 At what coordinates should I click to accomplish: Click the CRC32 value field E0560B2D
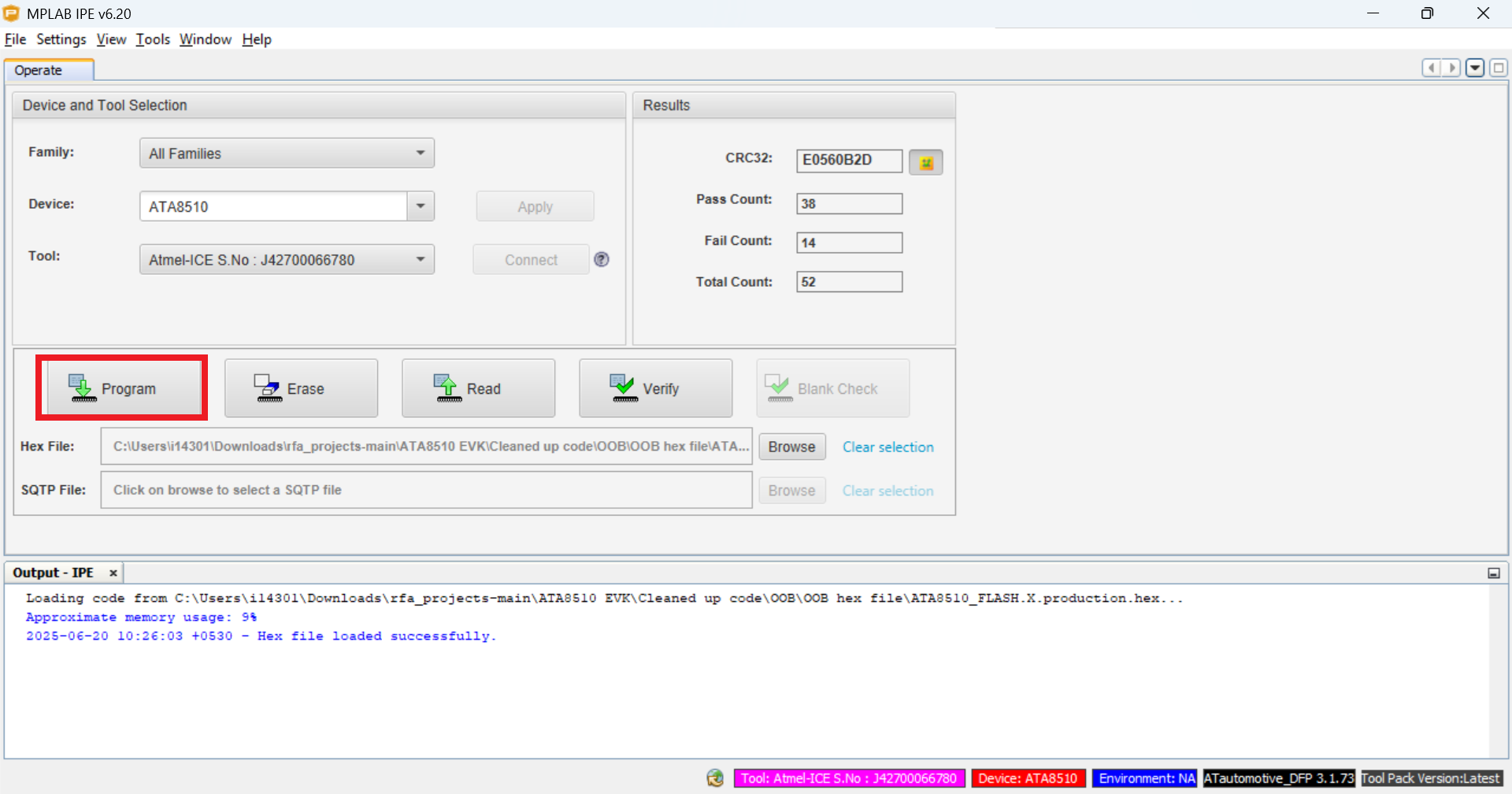pos(849,160)
